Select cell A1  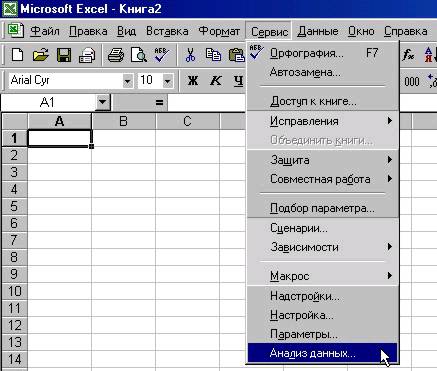tap(59, 138)
